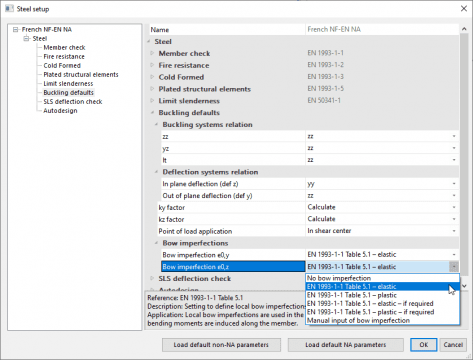This screenshot has width=473, height=360.
Task: Select Buckling defaults in the left tree
Action: click(x=68, y=93)
